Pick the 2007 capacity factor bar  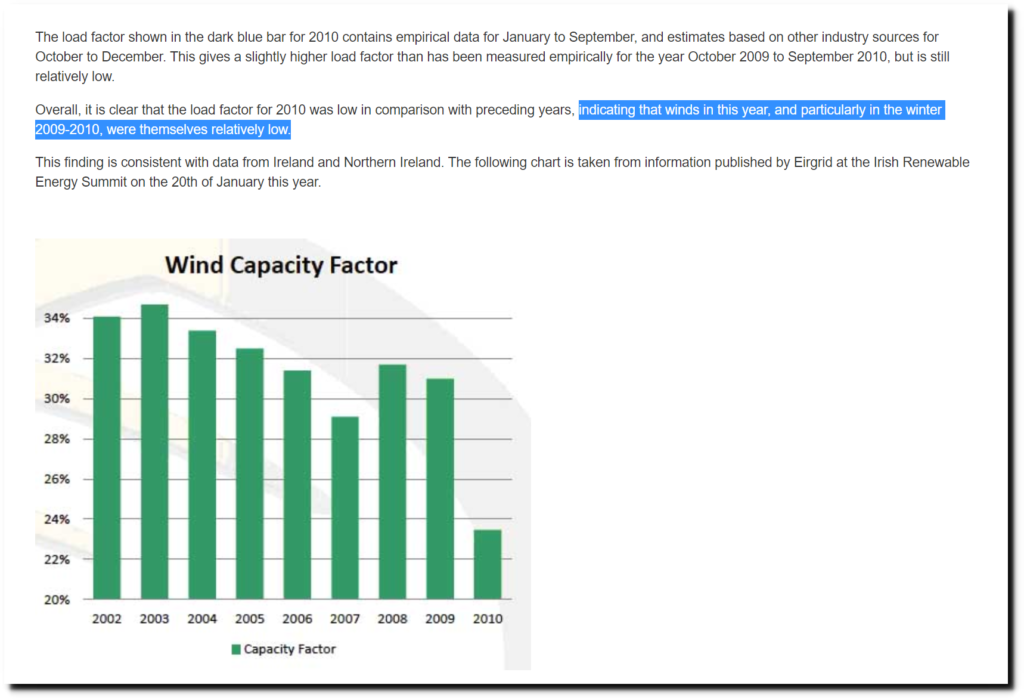[345, 508]
